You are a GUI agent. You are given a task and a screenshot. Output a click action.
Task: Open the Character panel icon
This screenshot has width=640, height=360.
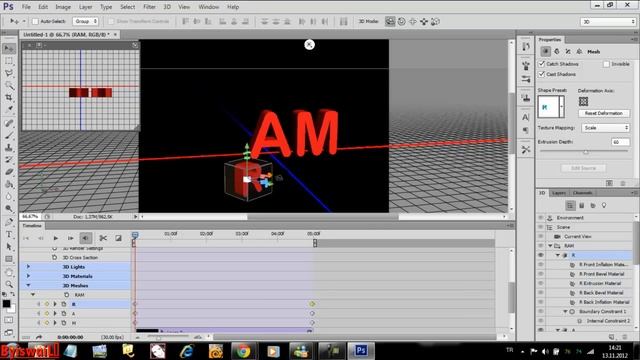[x=526, y=117]
